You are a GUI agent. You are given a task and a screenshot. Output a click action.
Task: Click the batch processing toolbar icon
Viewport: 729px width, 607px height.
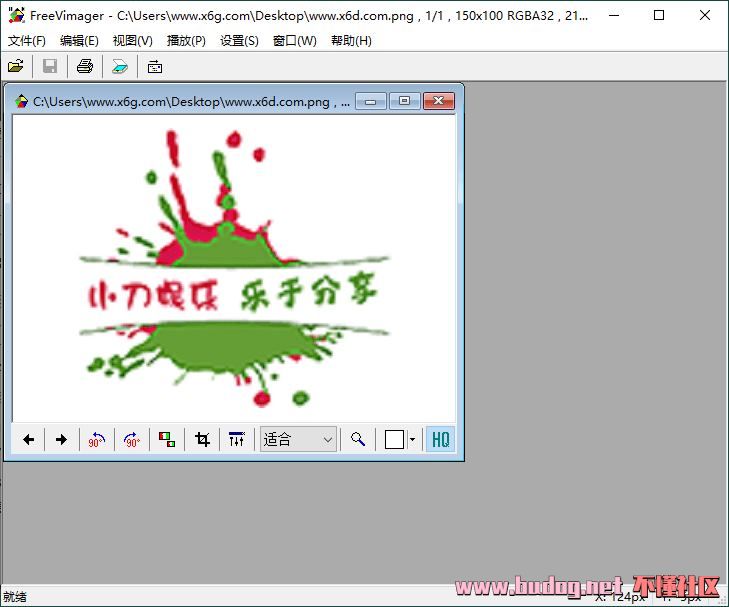(155, 67)
